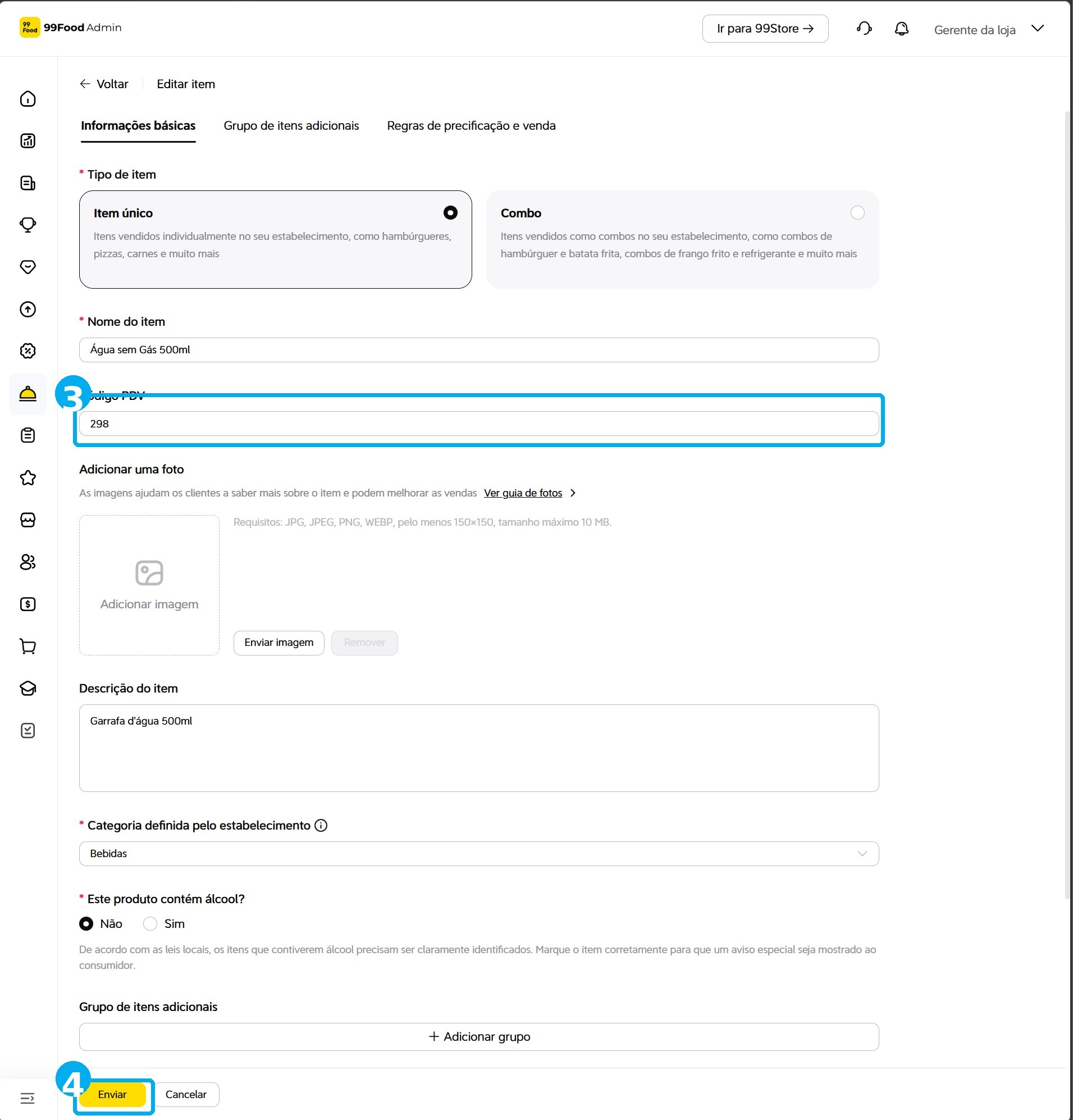Open the bar chart analytics sidebar icon

[x=28, y=140]
